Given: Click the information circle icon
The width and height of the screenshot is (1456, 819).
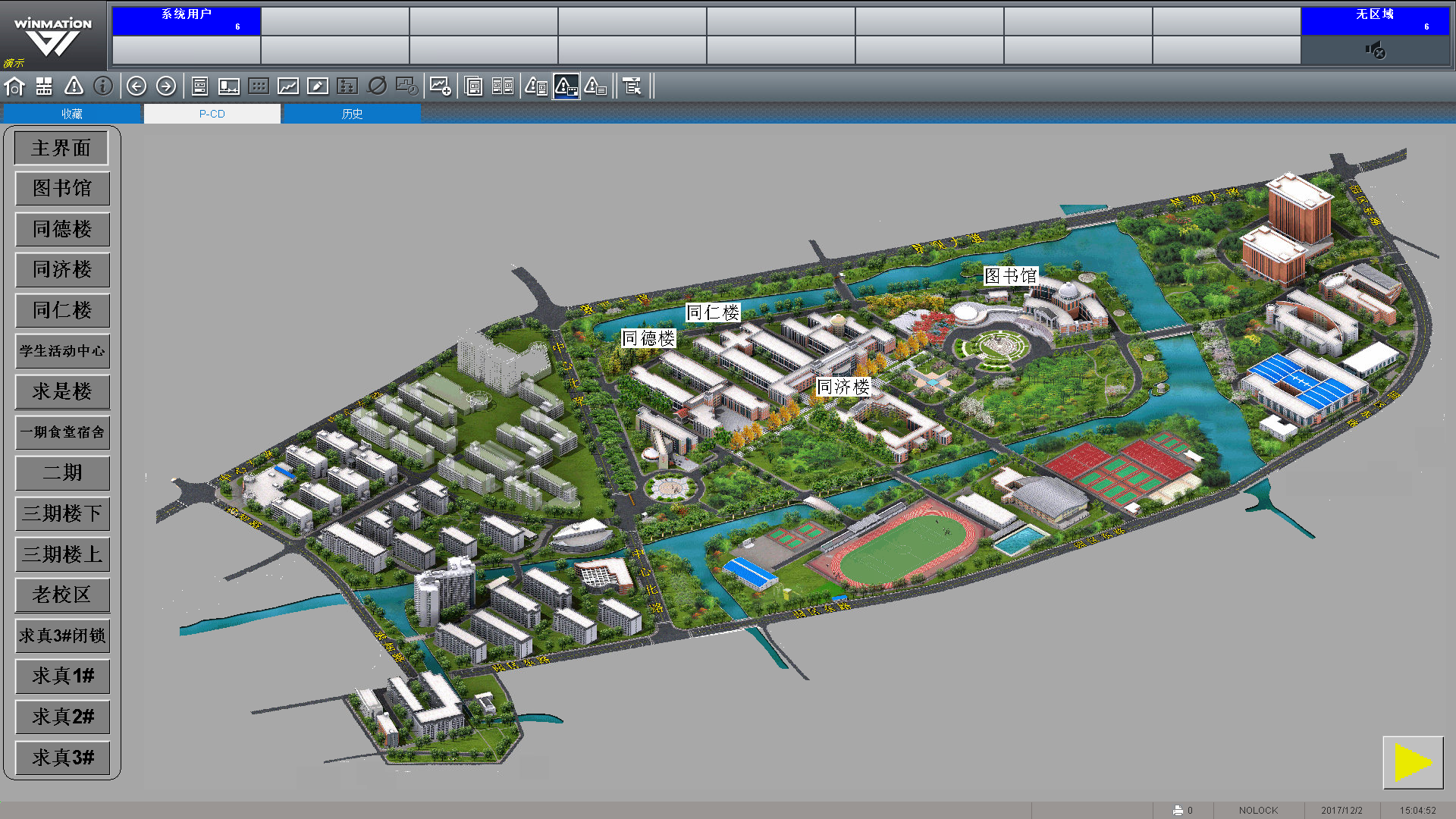Looking at the screenshot, I should point(103,86).
